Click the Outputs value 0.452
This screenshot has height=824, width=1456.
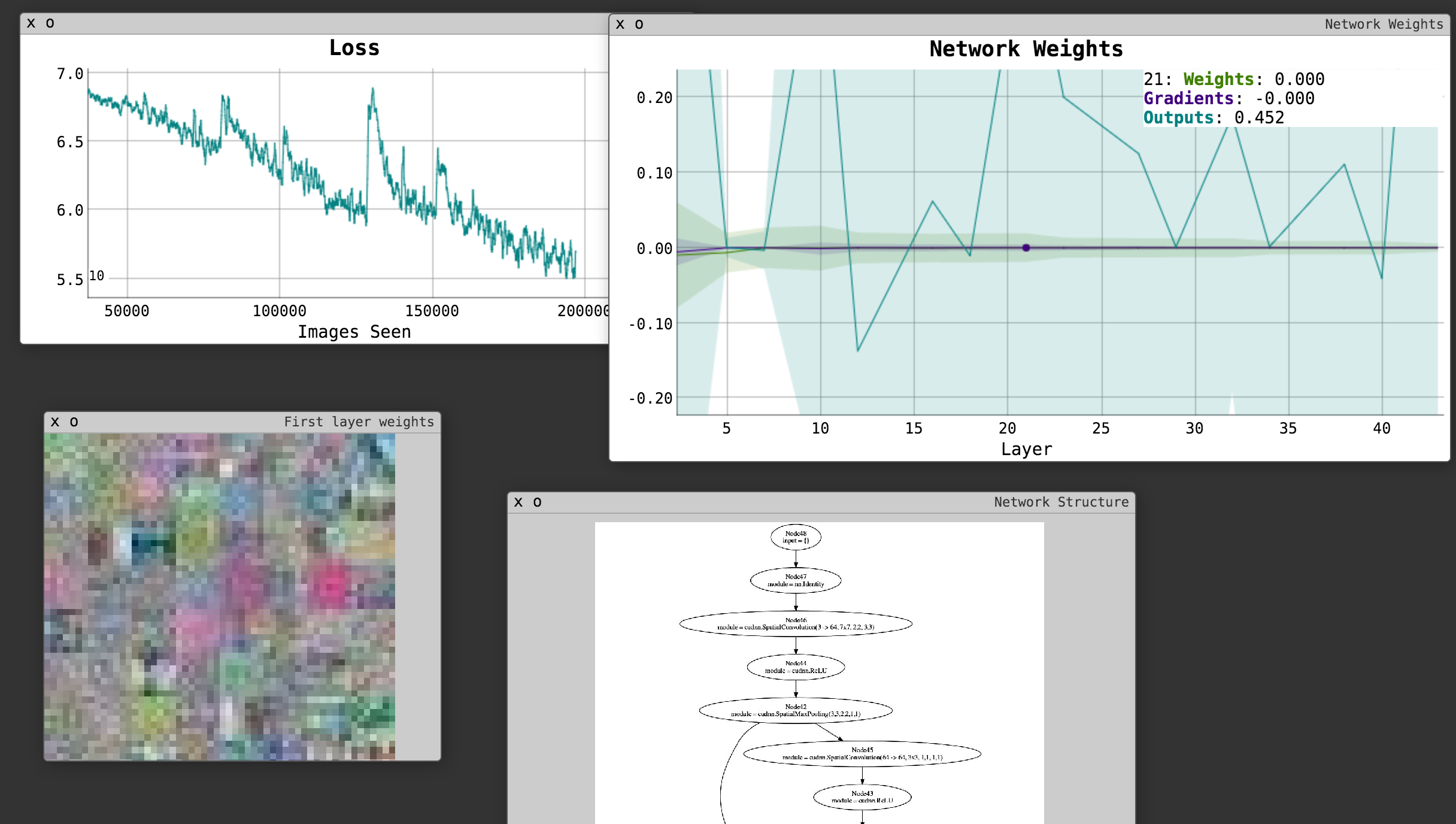[x=1259, y=118]
